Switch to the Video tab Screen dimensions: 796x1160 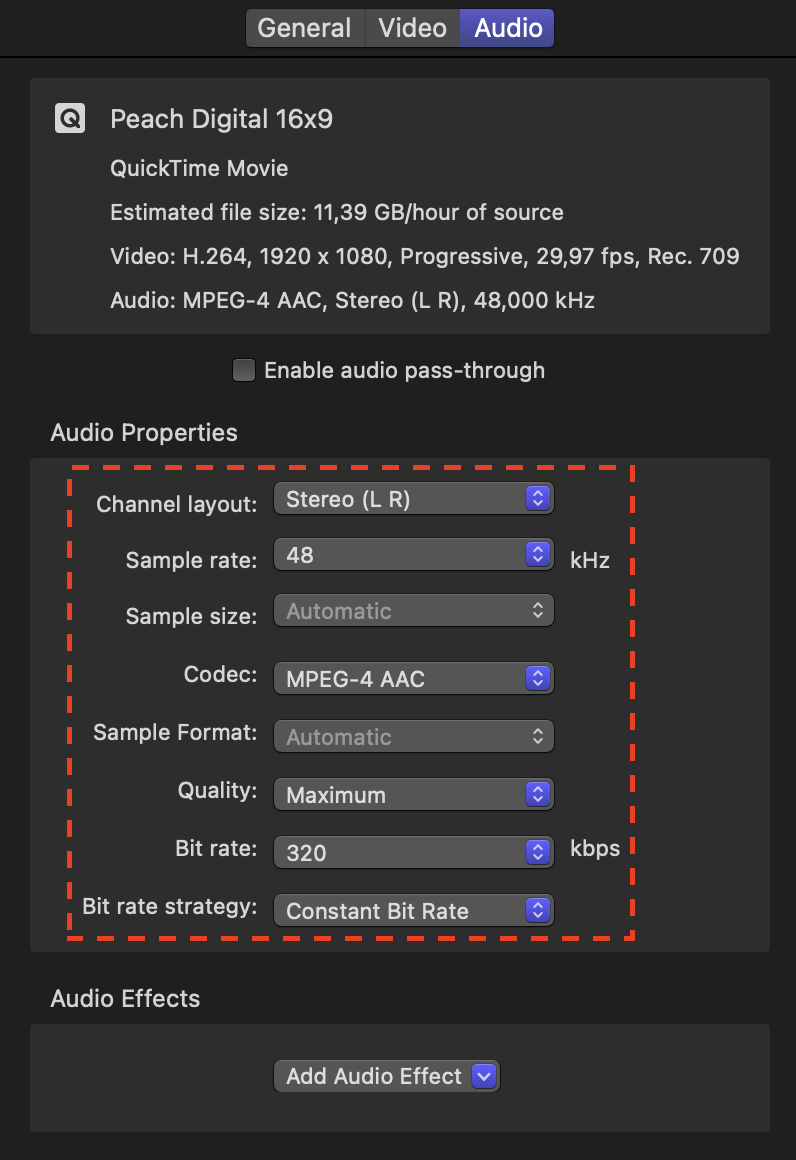[412, 28]
